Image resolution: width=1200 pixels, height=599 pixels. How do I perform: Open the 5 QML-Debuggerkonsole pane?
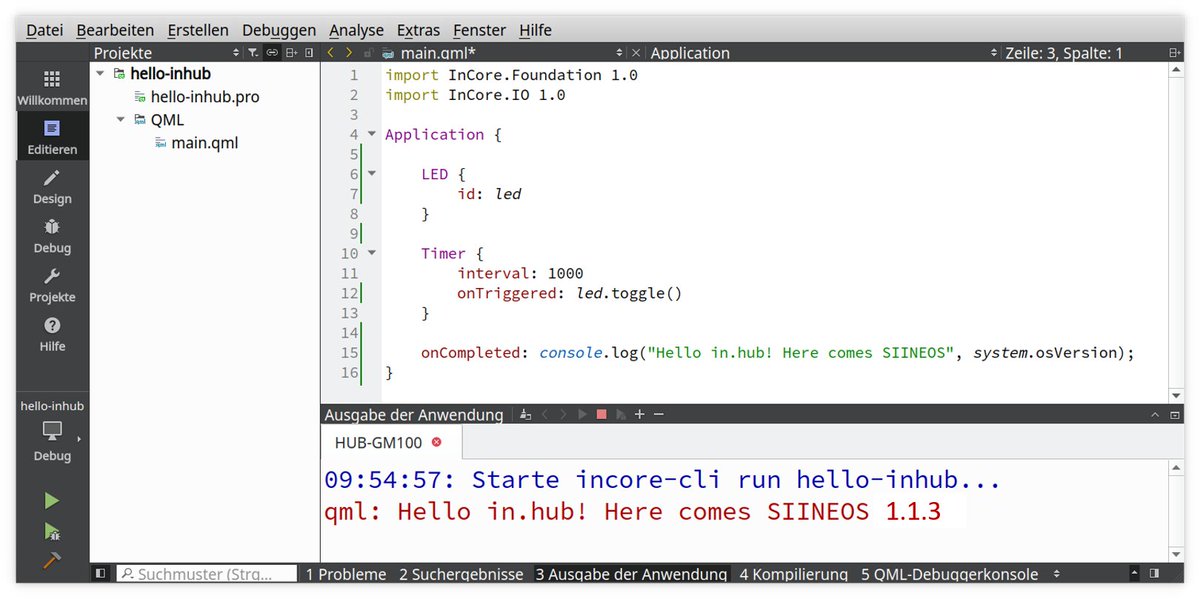[949, 574]
